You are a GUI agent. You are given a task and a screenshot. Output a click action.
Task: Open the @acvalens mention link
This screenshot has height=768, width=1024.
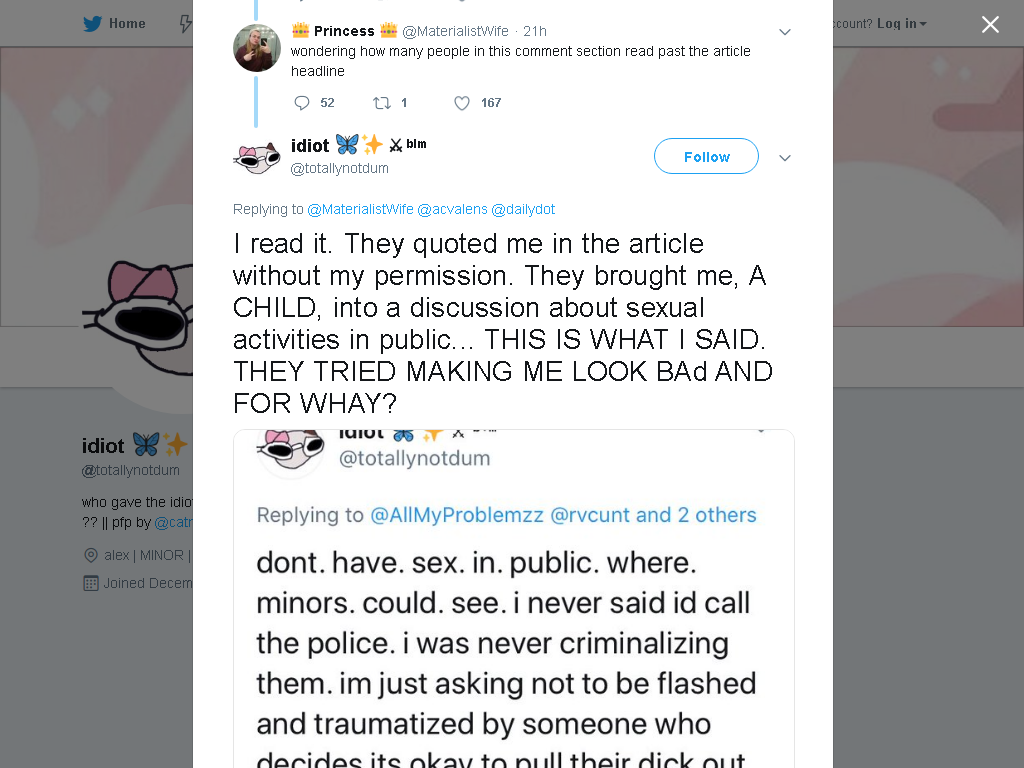tap(452, 209)
